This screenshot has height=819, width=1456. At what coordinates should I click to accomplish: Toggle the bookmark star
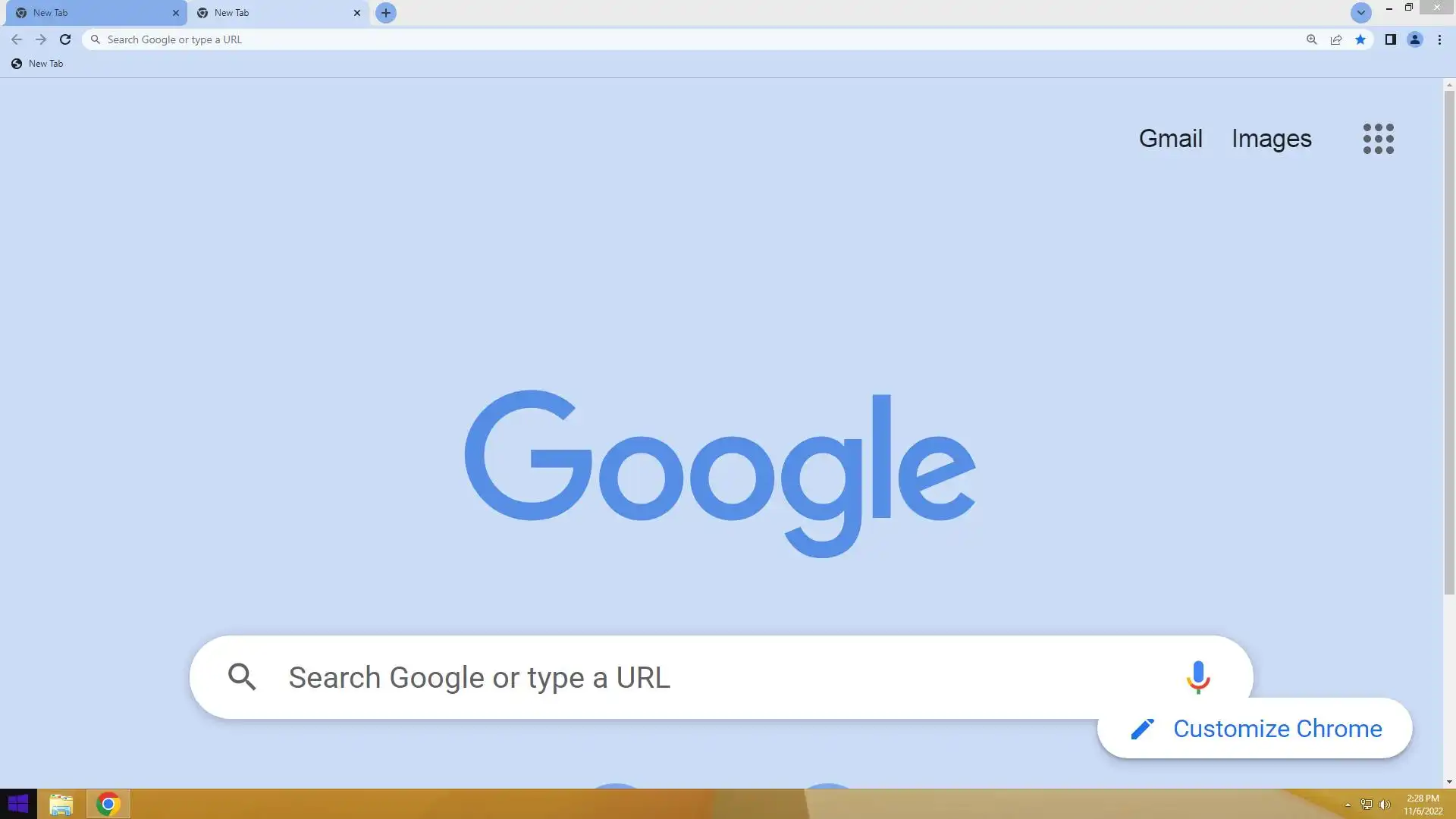click(1360, 39)
